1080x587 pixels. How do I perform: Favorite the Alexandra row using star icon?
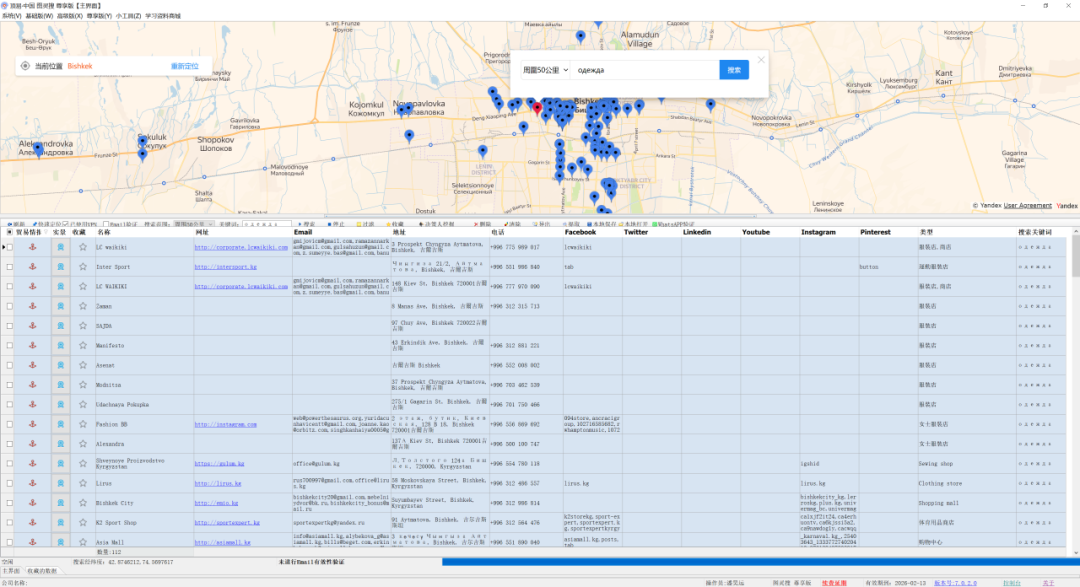83,444
